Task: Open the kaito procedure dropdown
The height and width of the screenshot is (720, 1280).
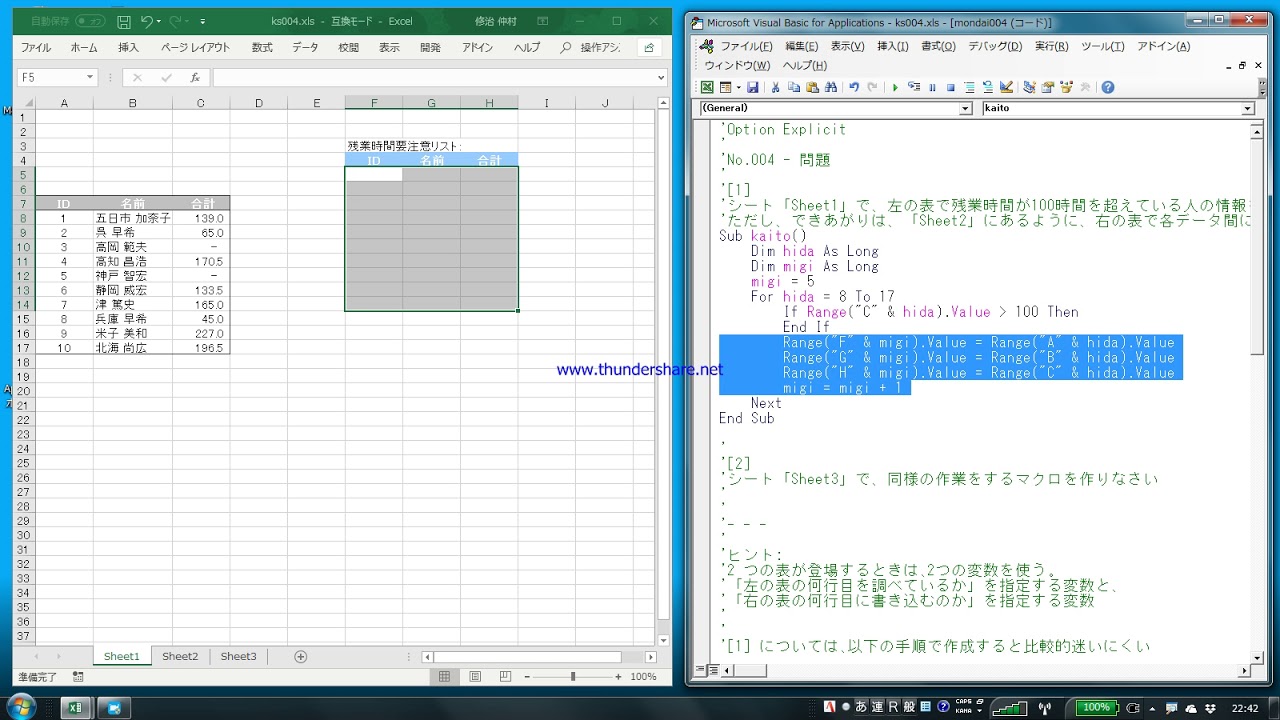Action: 1247,108
